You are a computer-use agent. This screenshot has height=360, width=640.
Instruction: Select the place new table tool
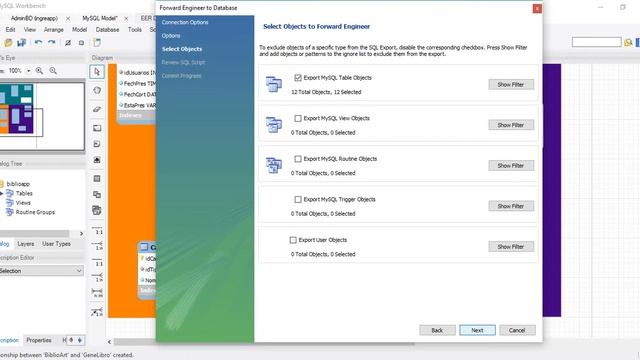pos(97,179)
